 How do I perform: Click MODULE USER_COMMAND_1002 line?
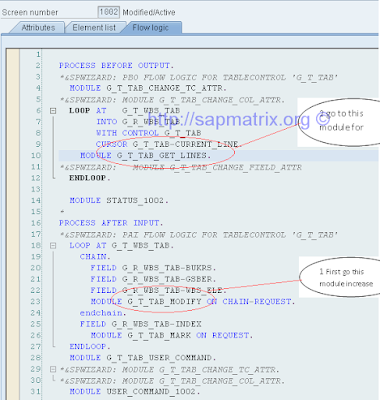pyautogui.click(x=135, y=392)
